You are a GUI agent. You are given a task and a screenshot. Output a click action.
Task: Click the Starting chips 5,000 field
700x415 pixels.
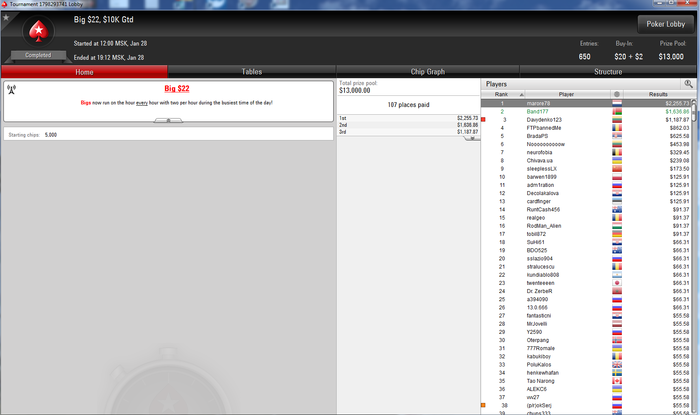pyautogui.click(x=168, y=134)
